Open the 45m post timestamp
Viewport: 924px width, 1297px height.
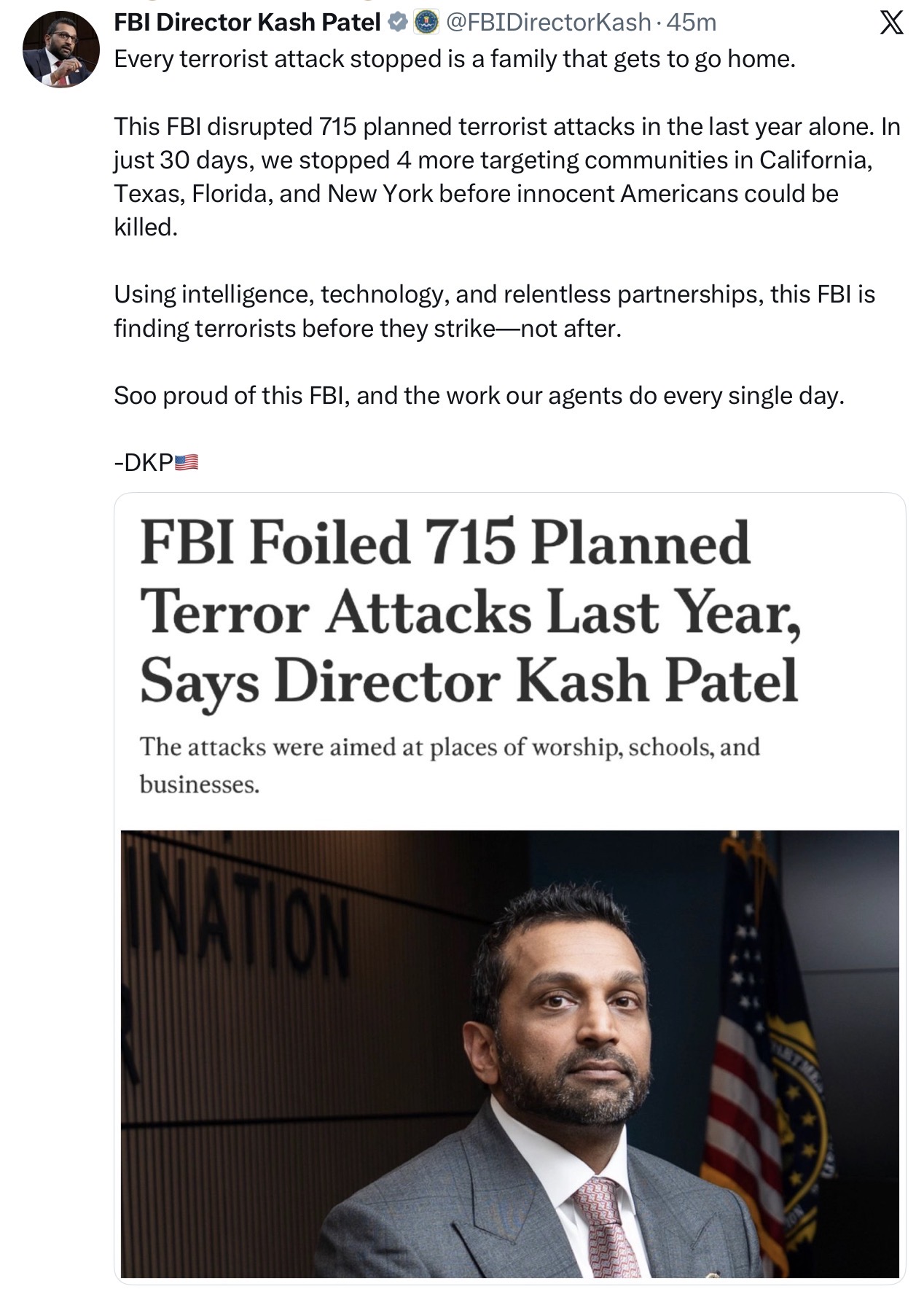point(692,23)
